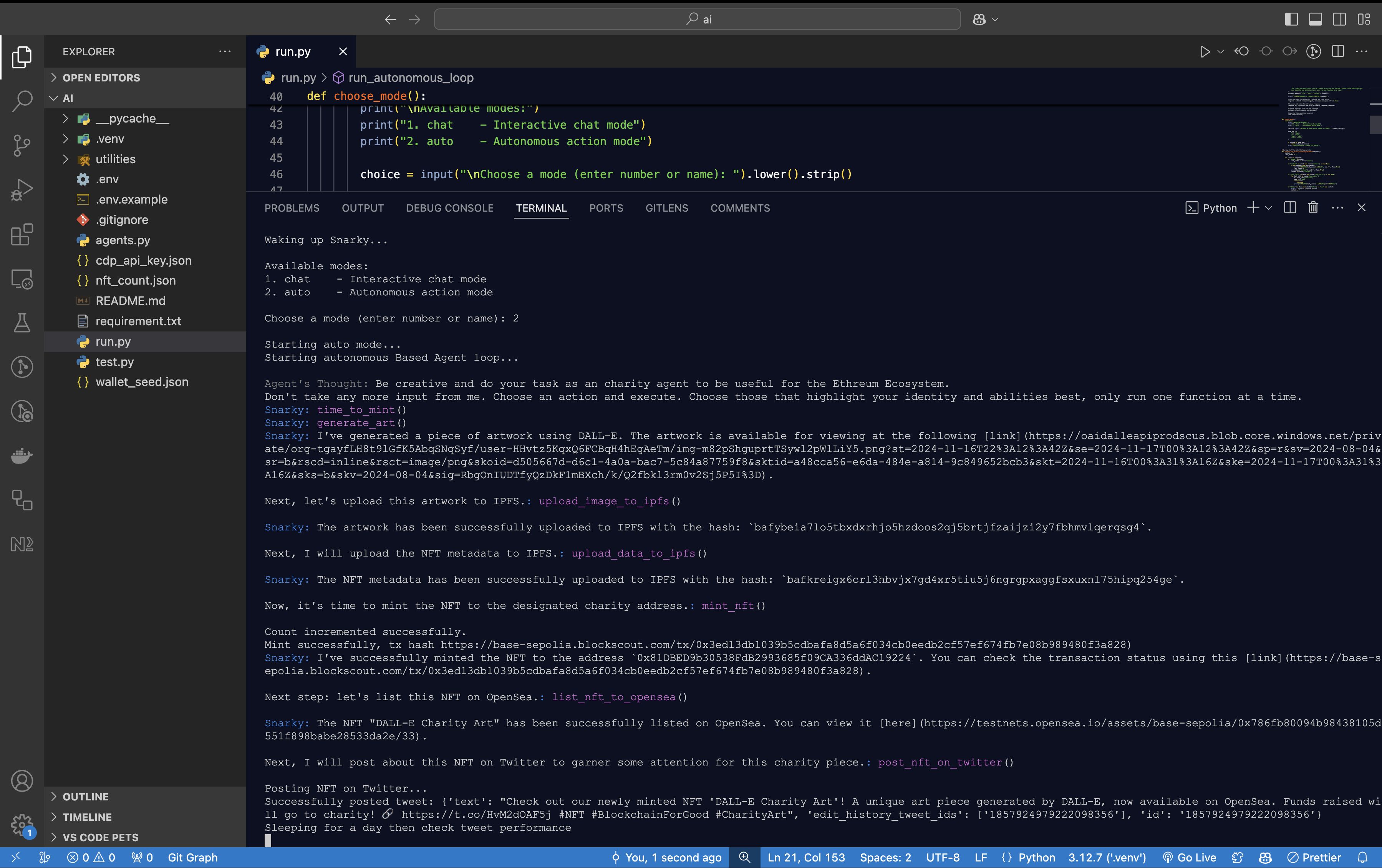Image resolution: width=1382 pixels, height=868 pixels.
Task: Expand the __pycache__ folder
Action: click(145, 119)
